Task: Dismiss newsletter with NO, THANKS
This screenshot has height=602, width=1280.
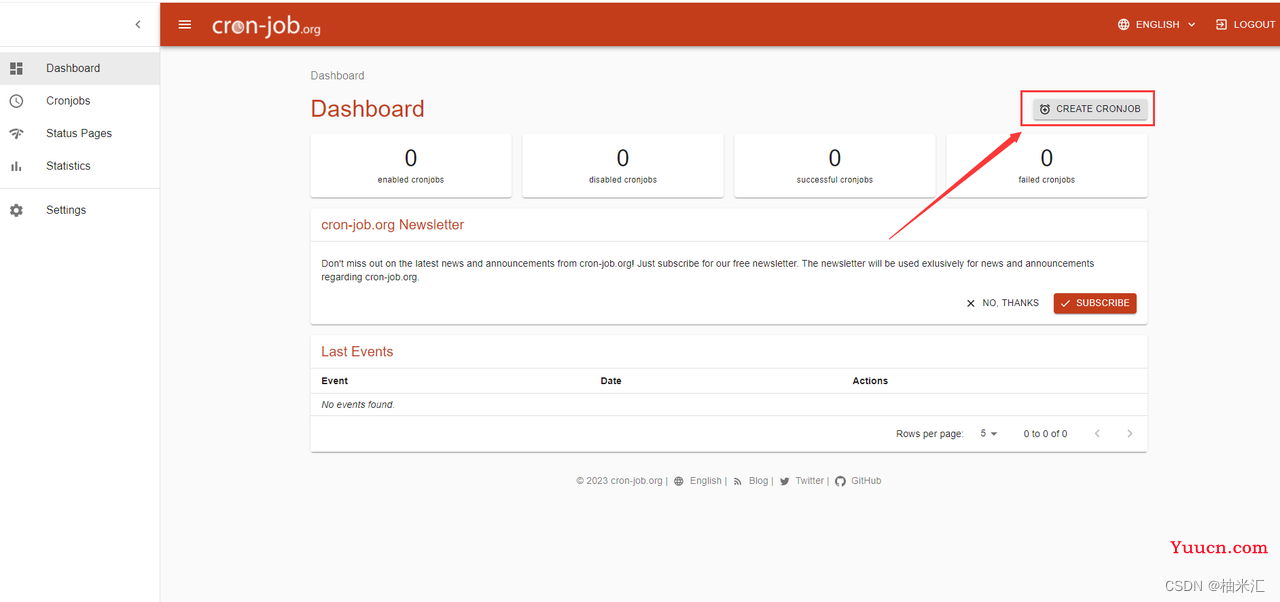Action: click(1002, 303)
